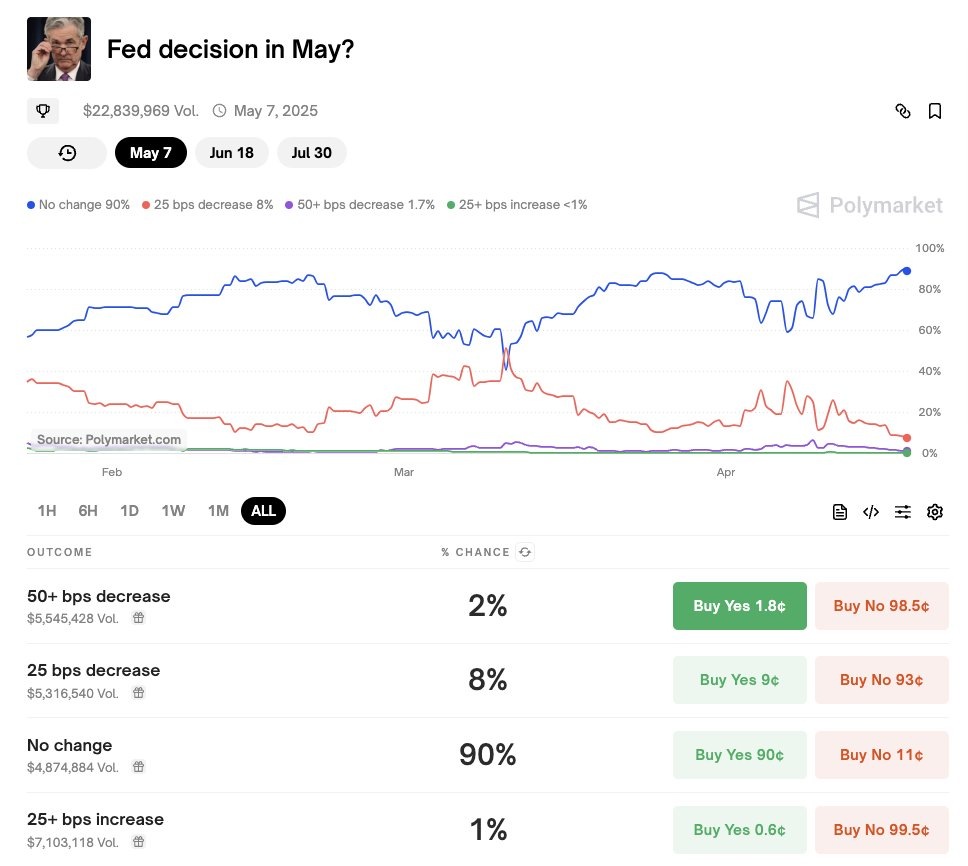Click the refresh icon beside % Chance
This screenshot has width=968, height=866.
[x=525, y=552]
